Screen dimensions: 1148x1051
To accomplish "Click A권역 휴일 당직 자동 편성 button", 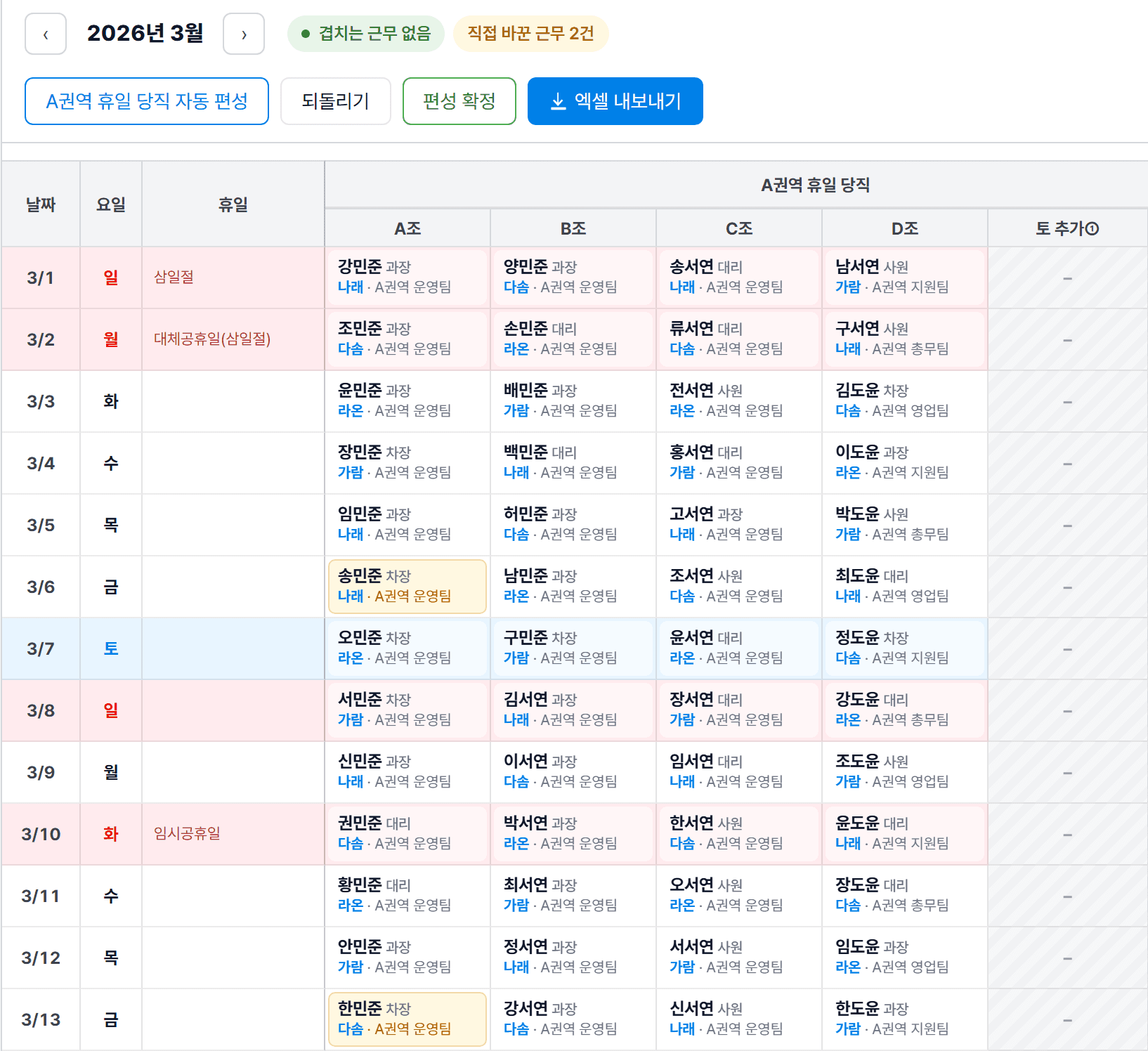I will click(x=147, y=101).
